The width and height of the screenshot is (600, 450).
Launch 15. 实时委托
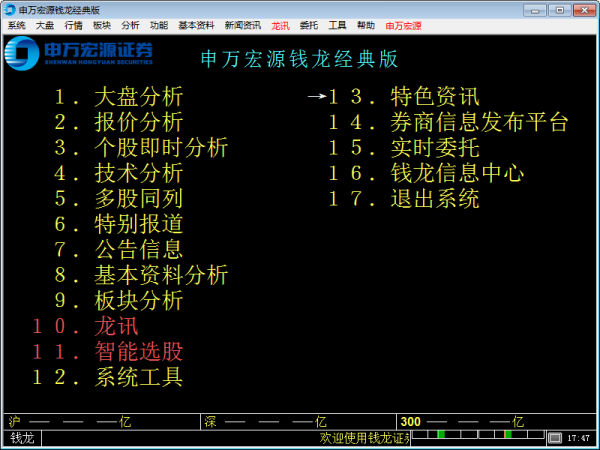tap(404, 147)
